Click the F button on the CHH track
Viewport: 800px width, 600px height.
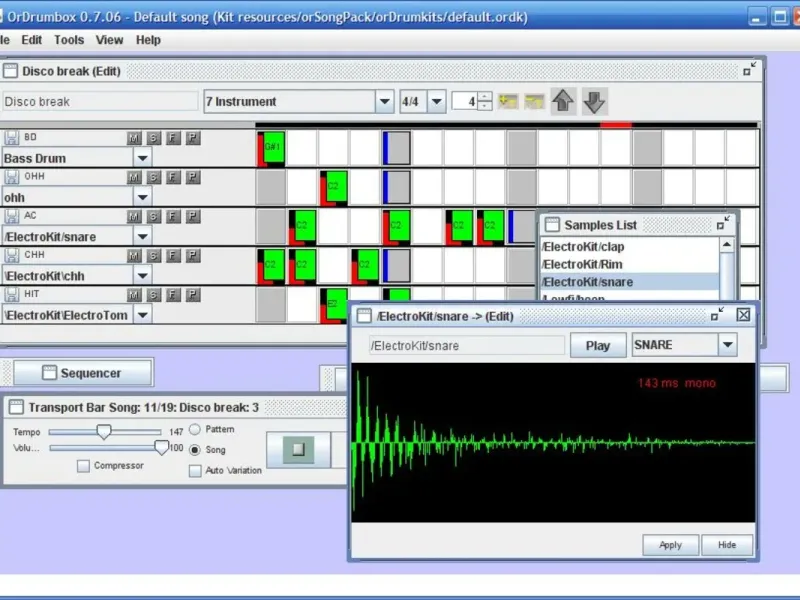[x=173, y=256]
